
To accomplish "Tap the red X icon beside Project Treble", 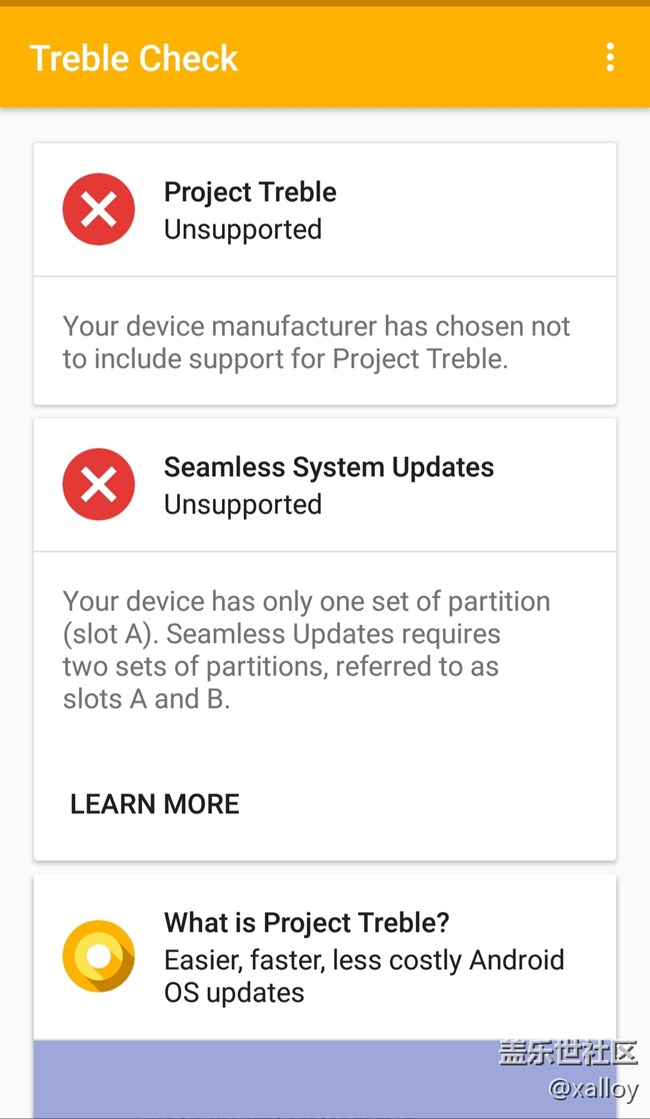I will [x=98, y=209].
